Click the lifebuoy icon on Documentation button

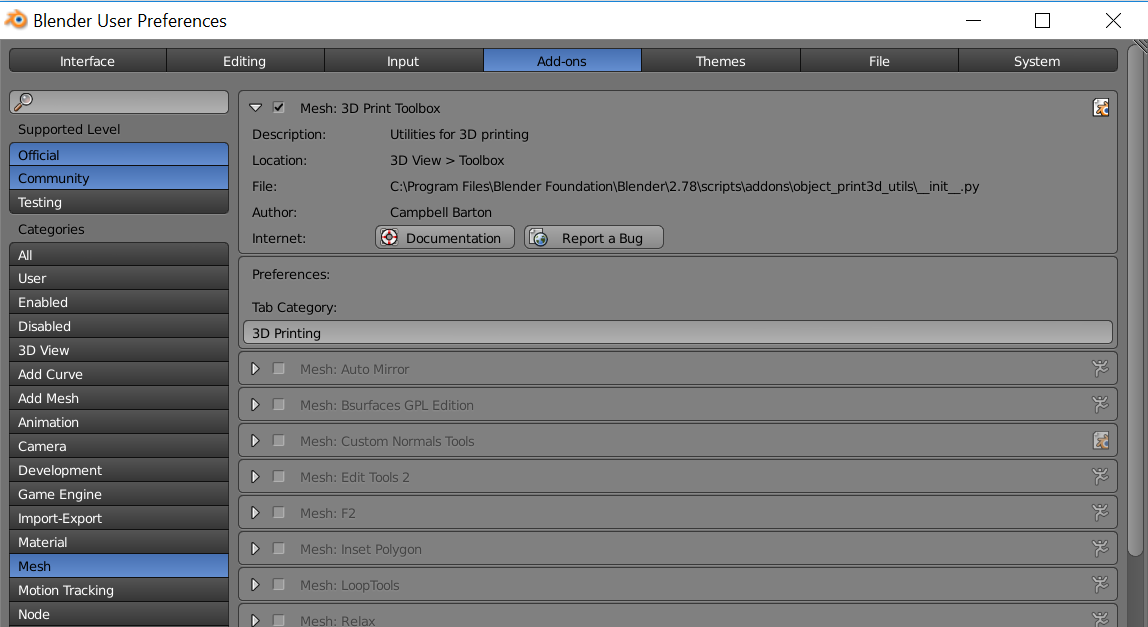click(390, 237)
